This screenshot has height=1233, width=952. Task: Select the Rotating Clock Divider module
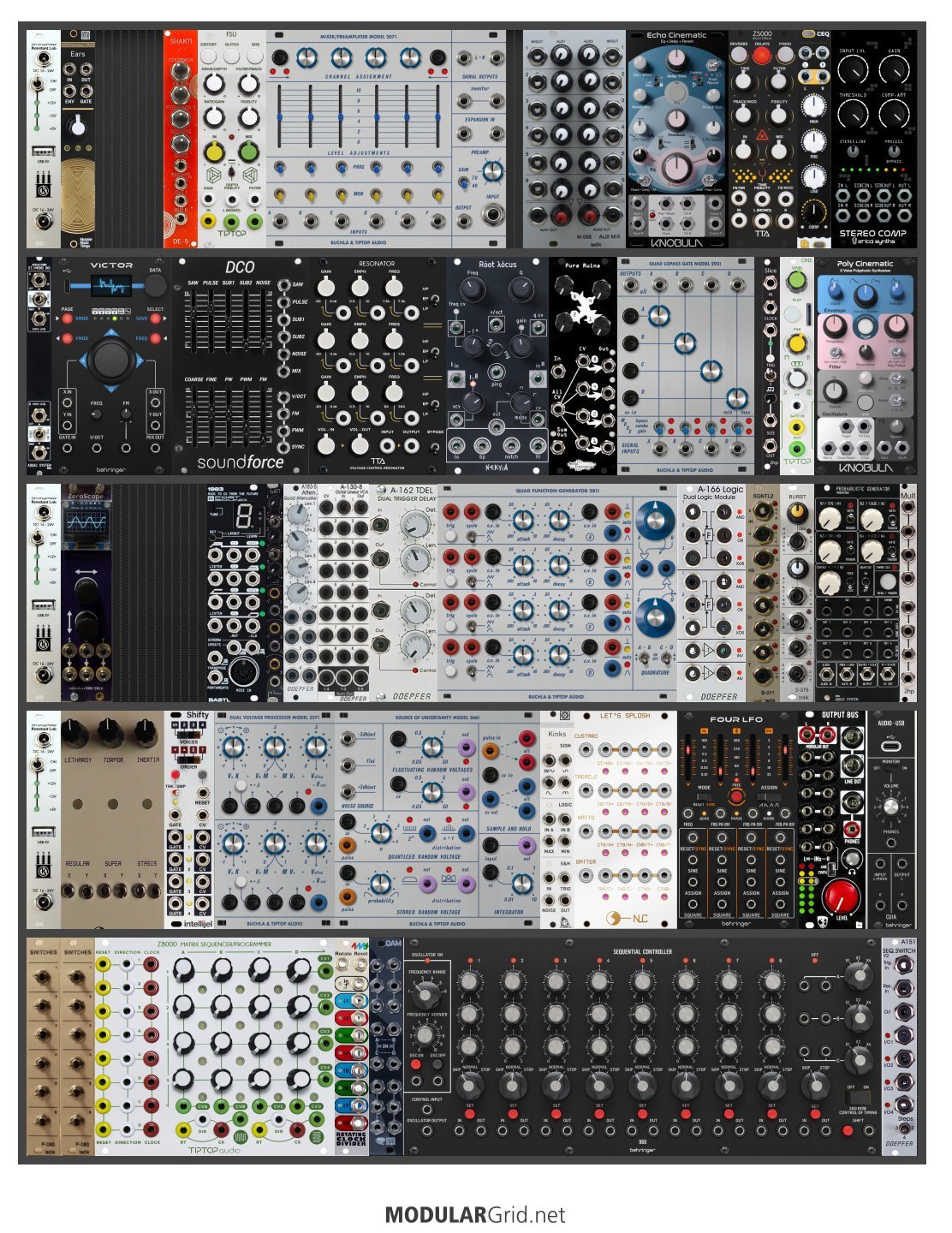tap(352, 1047)
